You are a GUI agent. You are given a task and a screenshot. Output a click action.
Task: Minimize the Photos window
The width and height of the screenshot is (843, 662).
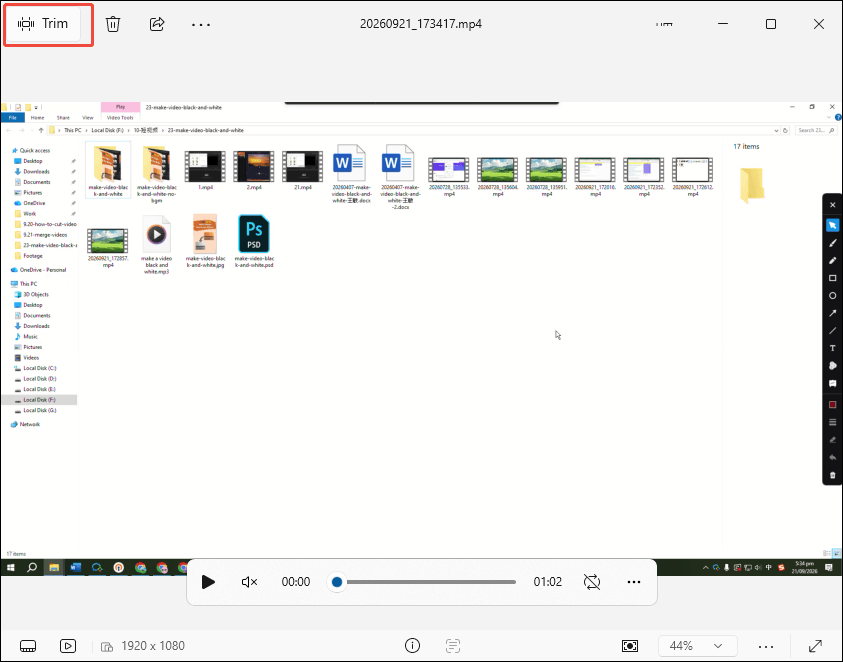723,24
